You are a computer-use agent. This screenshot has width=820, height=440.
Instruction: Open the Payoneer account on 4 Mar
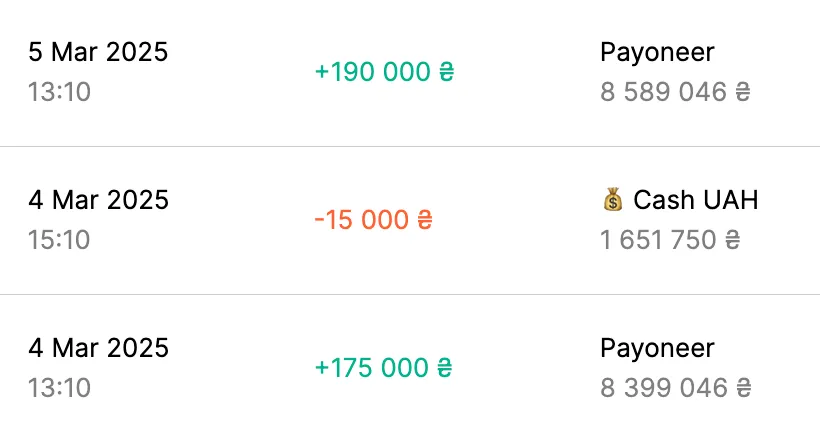click(x=657, y=348)
